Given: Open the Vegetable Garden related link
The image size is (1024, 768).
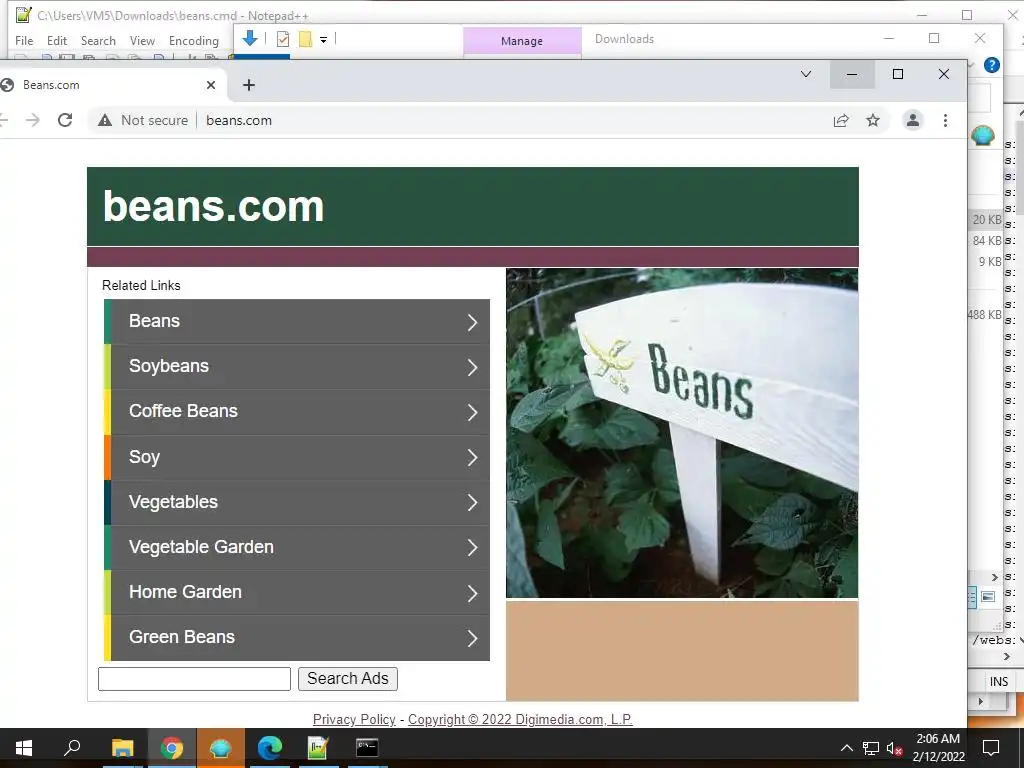Looking at the screenshot, I should coord(297,547).
